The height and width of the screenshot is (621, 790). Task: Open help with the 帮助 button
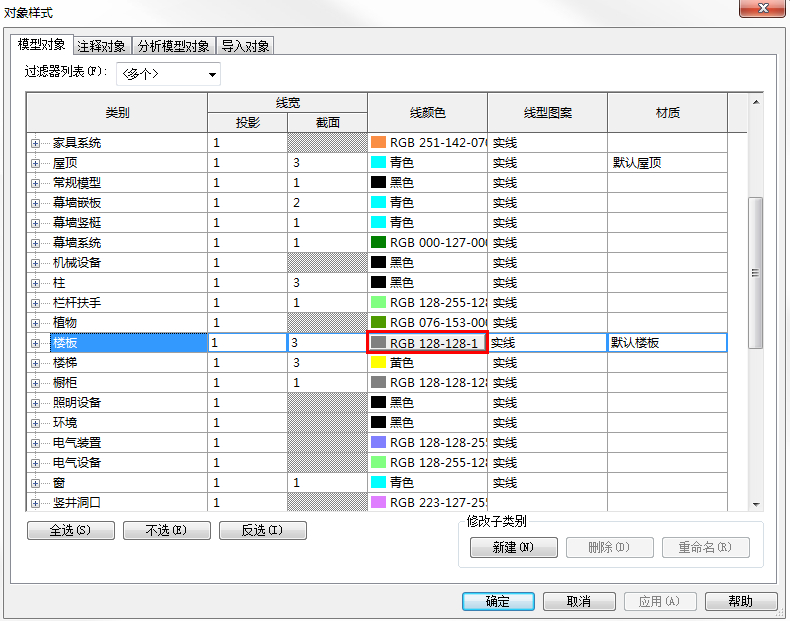[741, 601]
